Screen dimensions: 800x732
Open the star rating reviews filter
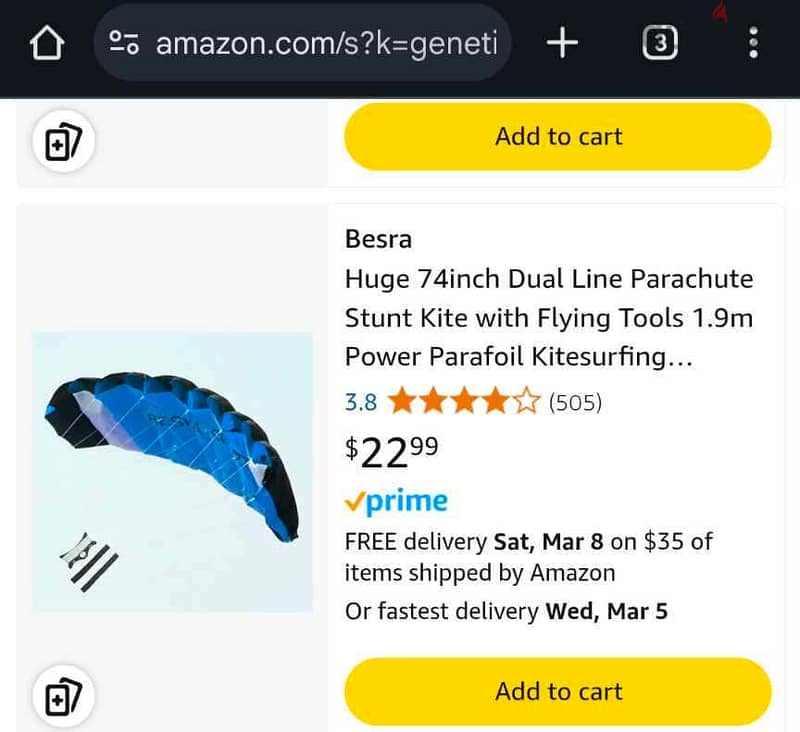(465, 401)
